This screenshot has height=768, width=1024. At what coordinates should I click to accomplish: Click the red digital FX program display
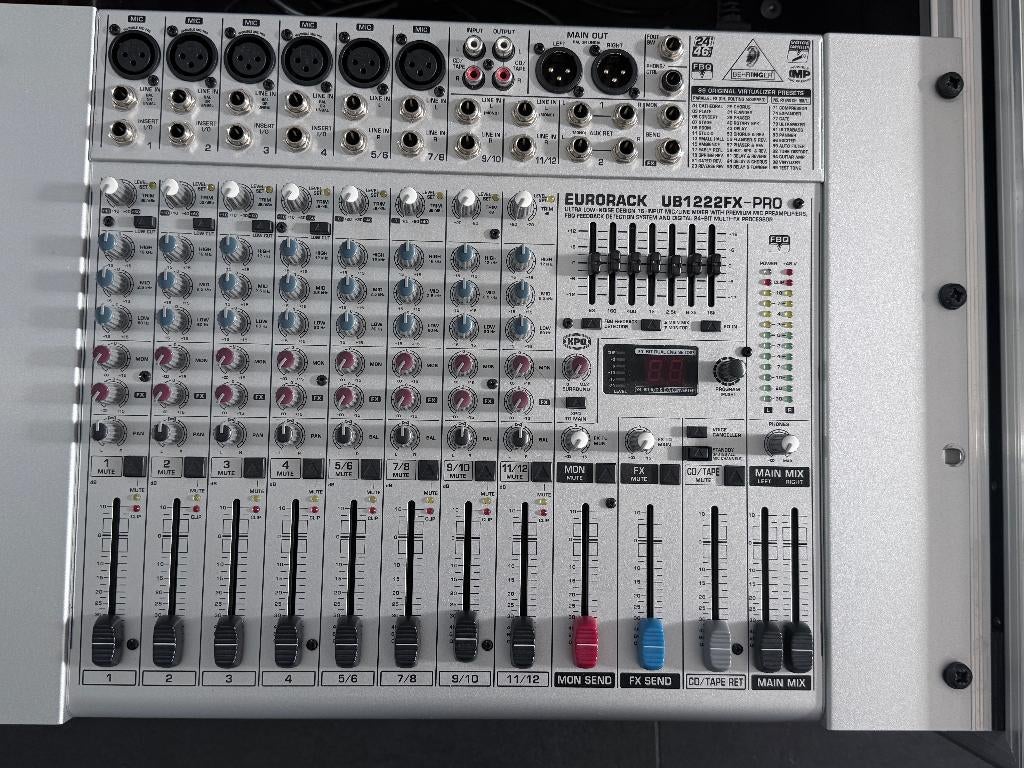[665, 371]
